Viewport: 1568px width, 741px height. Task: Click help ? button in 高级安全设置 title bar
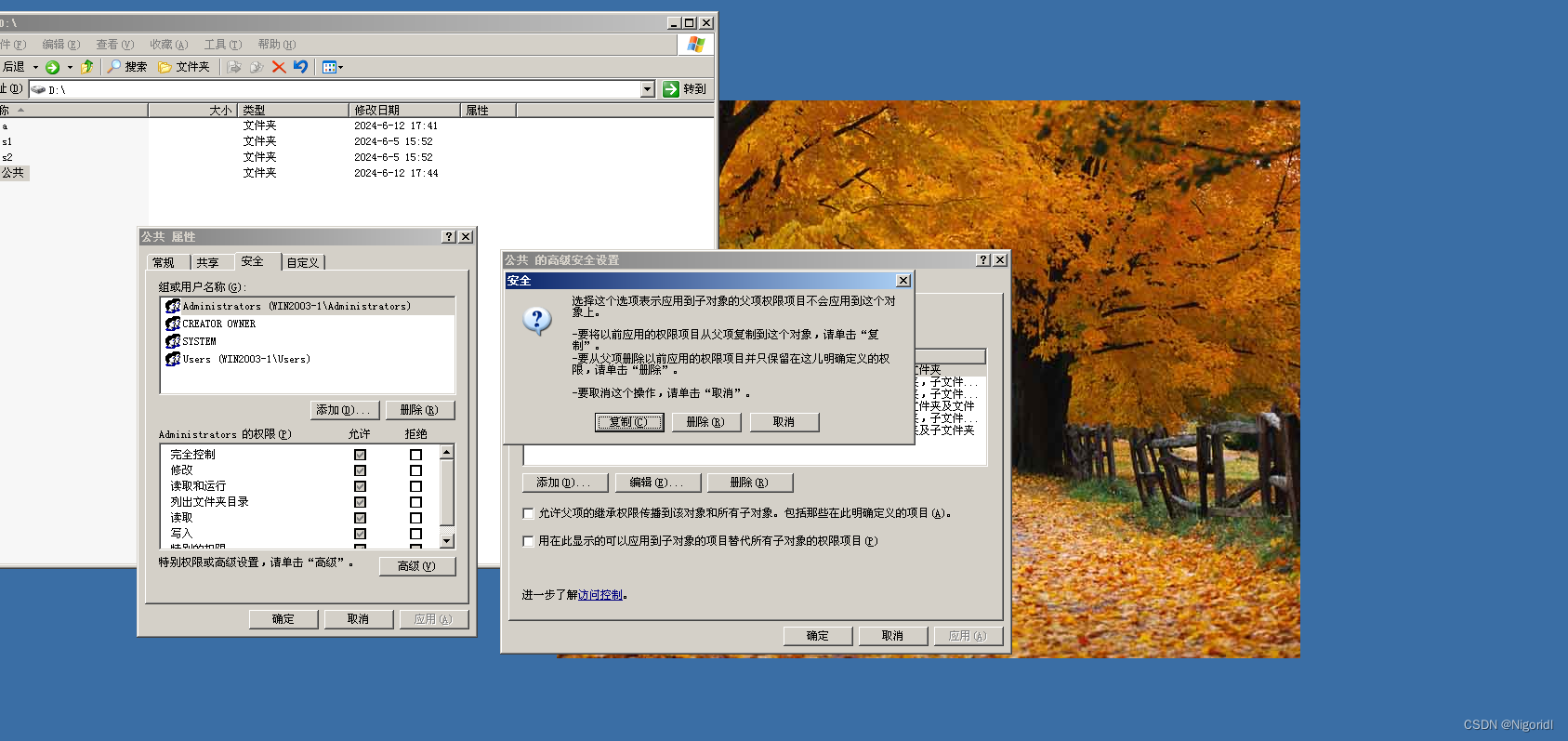click(983, 260)
